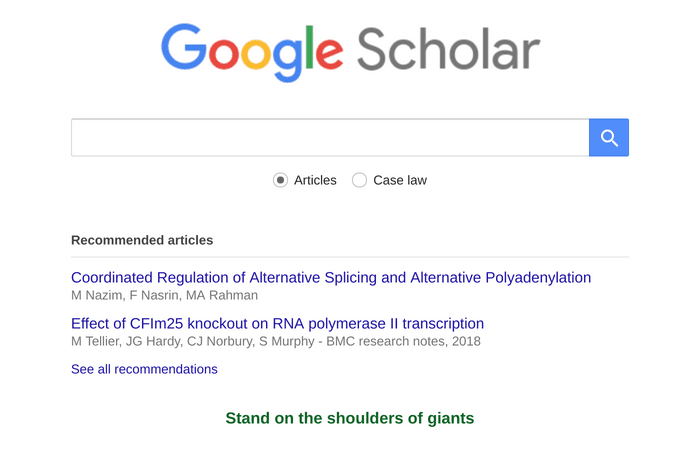Click the Recommended articles heading

pos(142,240)
